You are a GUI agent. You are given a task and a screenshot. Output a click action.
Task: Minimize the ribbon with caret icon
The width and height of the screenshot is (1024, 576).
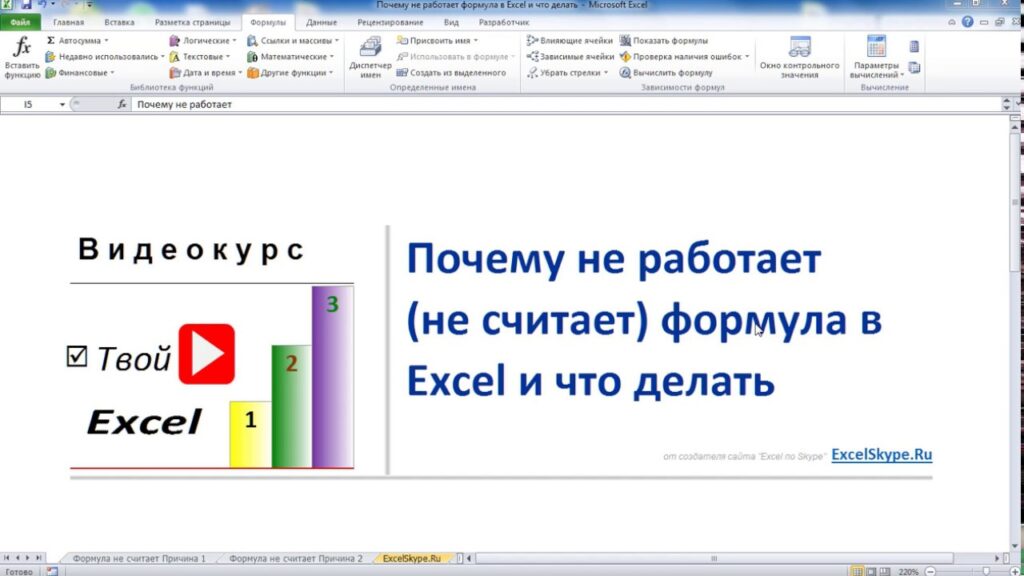pos(952,22)
